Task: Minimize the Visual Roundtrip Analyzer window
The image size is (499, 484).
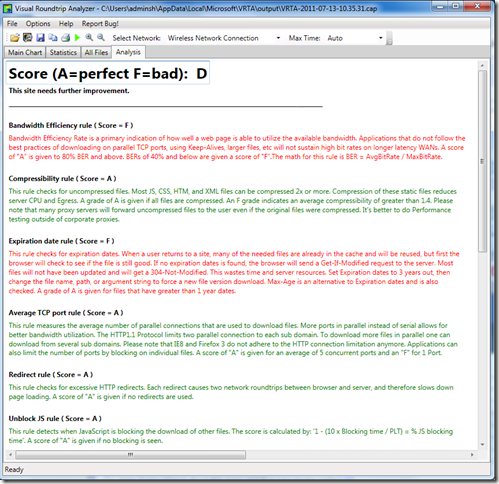Action: 440,6
